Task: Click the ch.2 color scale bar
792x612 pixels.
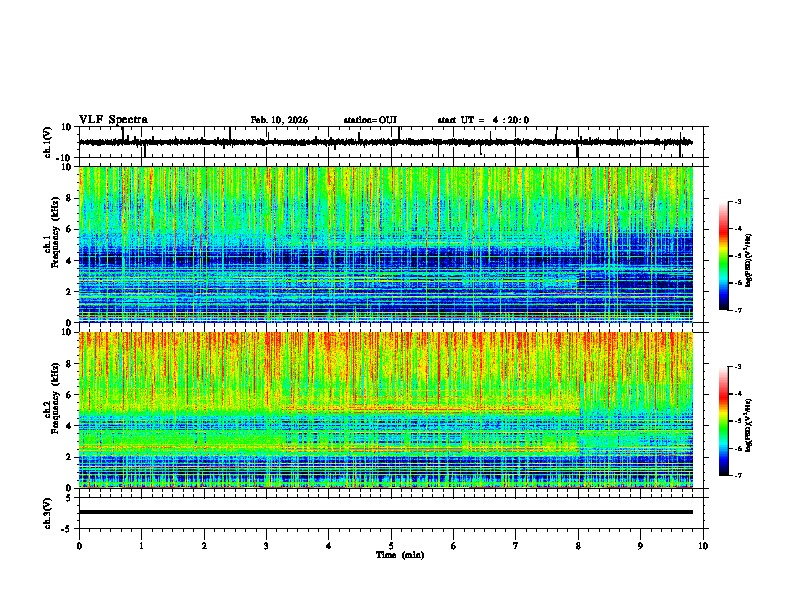Action: click(x=724, y=421)
